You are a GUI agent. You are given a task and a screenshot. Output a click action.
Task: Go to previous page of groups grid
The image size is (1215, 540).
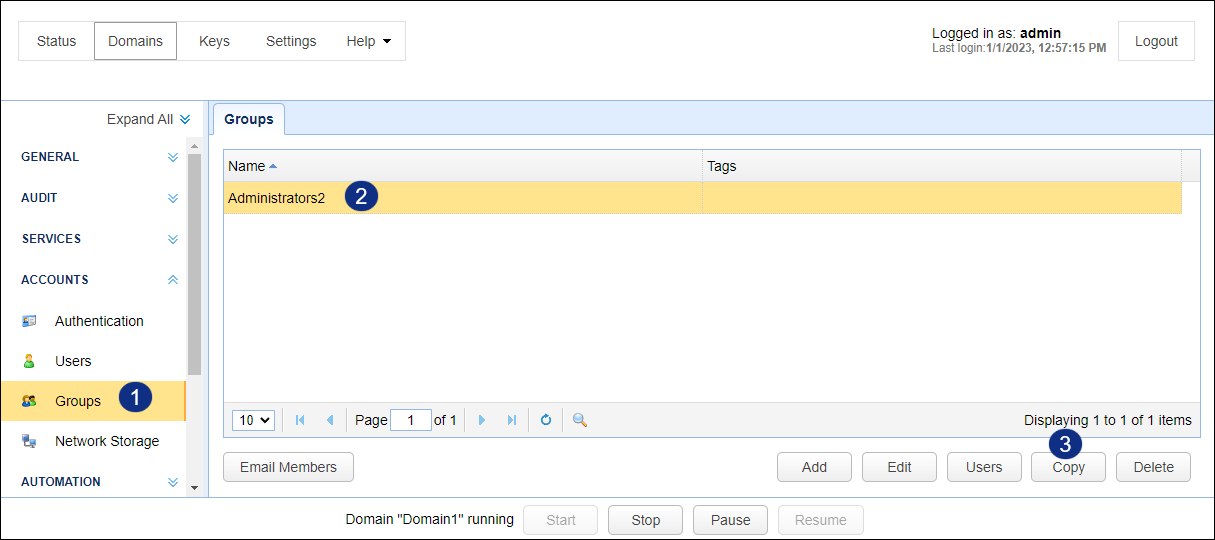pos(330,420)
